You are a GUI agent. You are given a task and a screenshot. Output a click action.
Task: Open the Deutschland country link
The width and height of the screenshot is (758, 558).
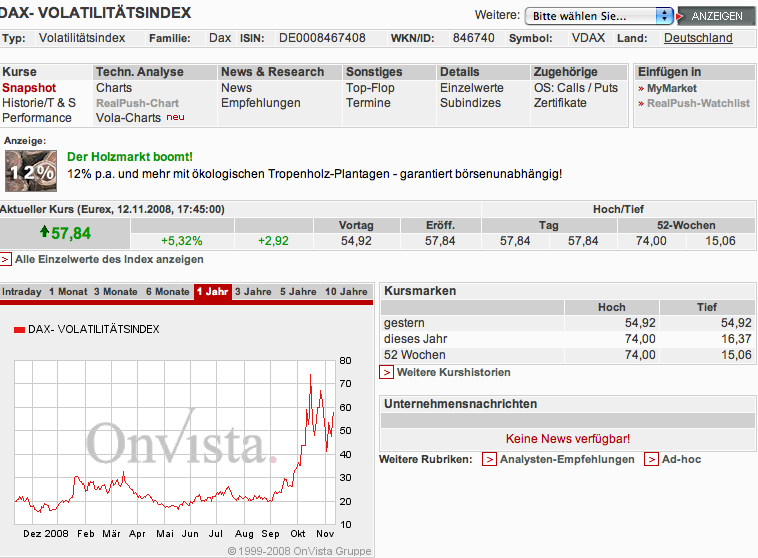click(698, 38)
